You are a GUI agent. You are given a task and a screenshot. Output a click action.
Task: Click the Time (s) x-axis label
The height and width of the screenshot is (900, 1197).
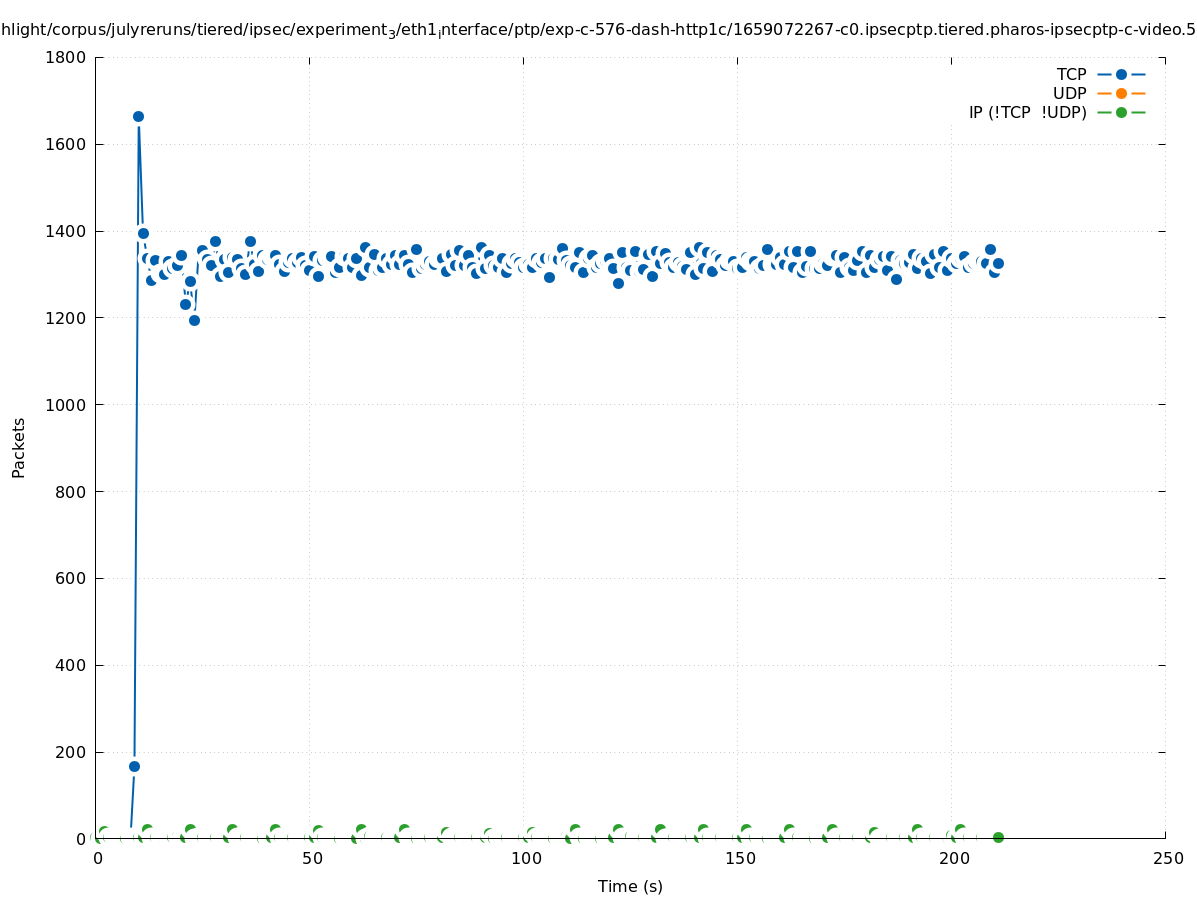(x=630, y=886)
